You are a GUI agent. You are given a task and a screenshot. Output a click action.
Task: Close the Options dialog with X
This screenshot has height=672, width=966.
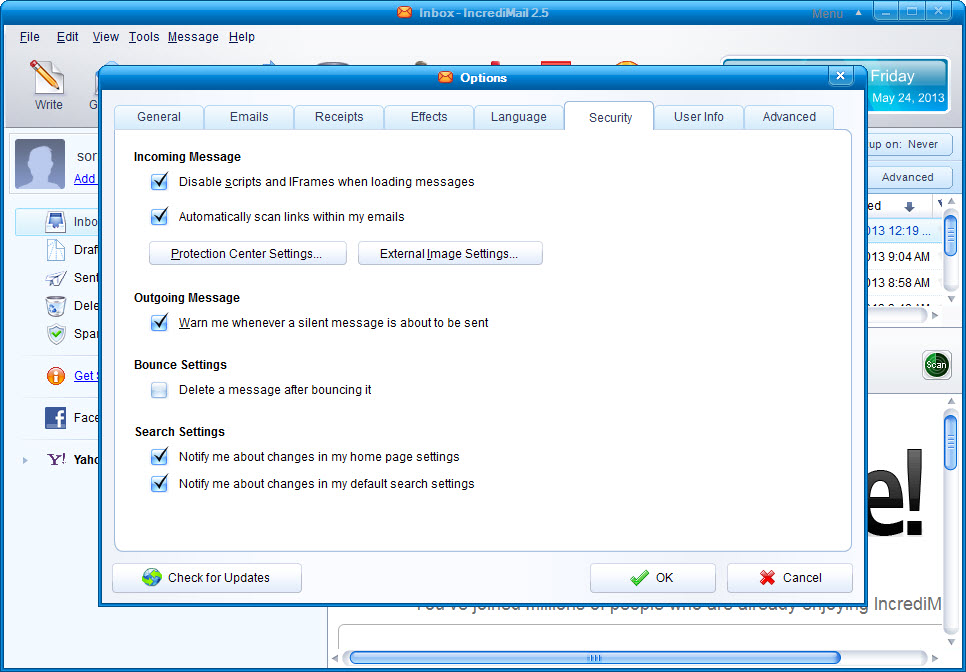[x=840, y=76]
